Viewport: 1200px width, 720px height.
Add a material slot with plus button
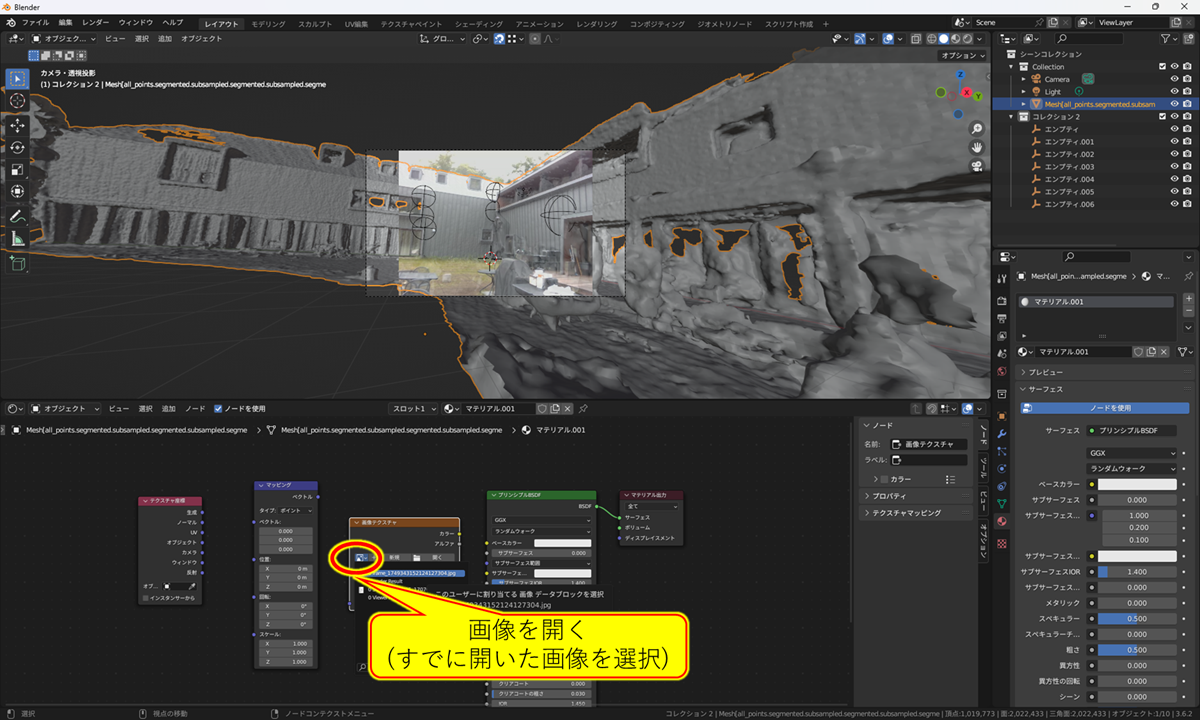point(1187,299)
